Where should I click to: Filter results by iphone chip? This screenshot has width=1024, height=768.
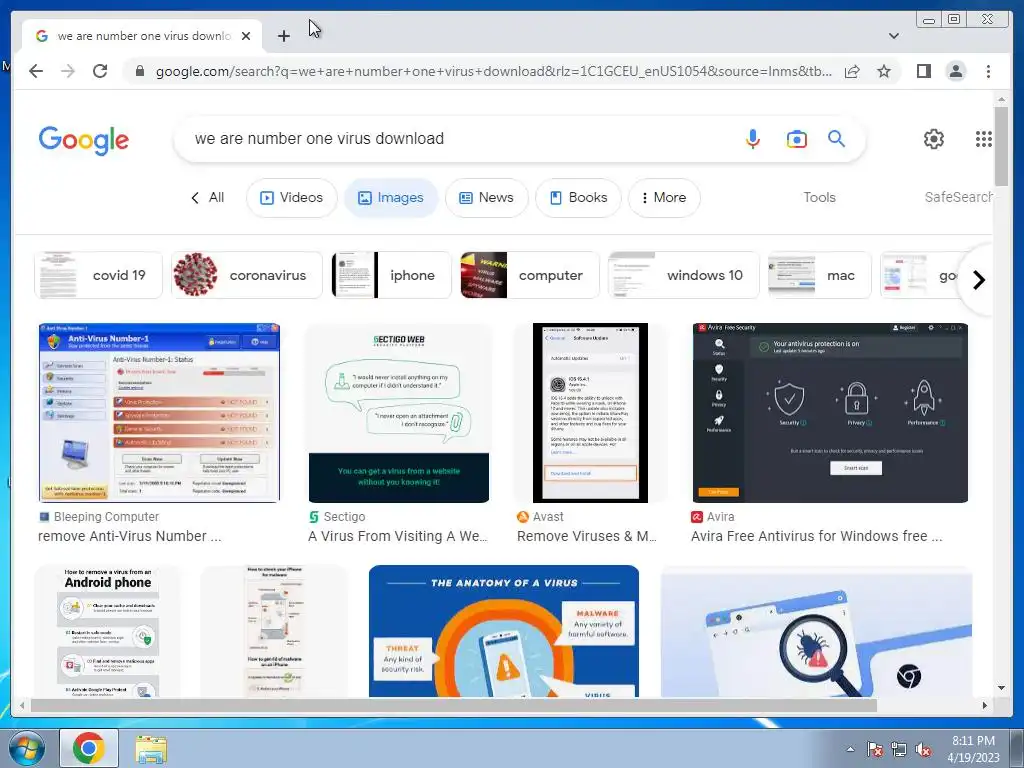(x=391, y=275)
